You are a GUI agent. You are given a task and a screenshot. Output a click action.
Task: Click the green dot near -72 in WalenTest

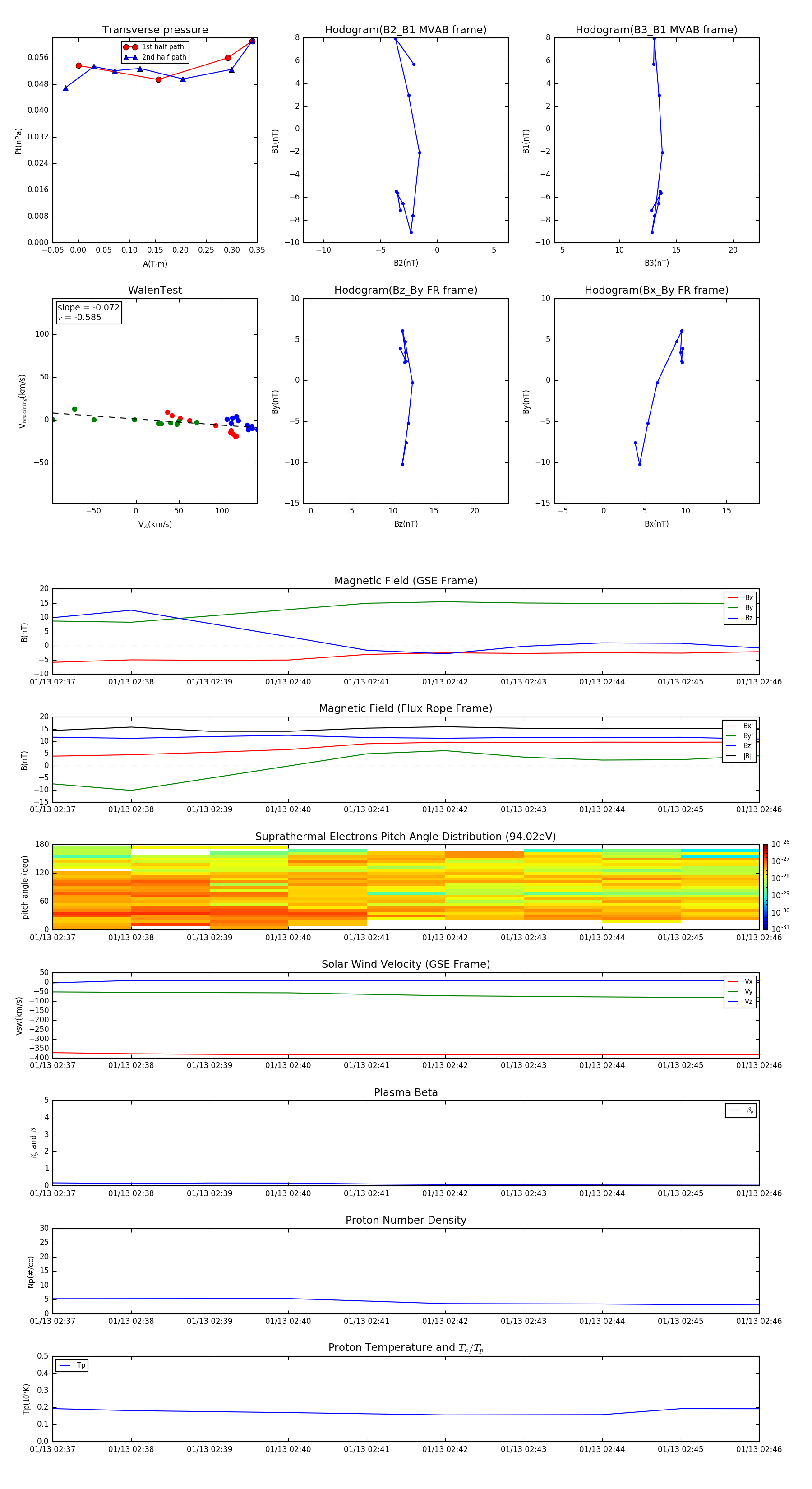(74, 409)
